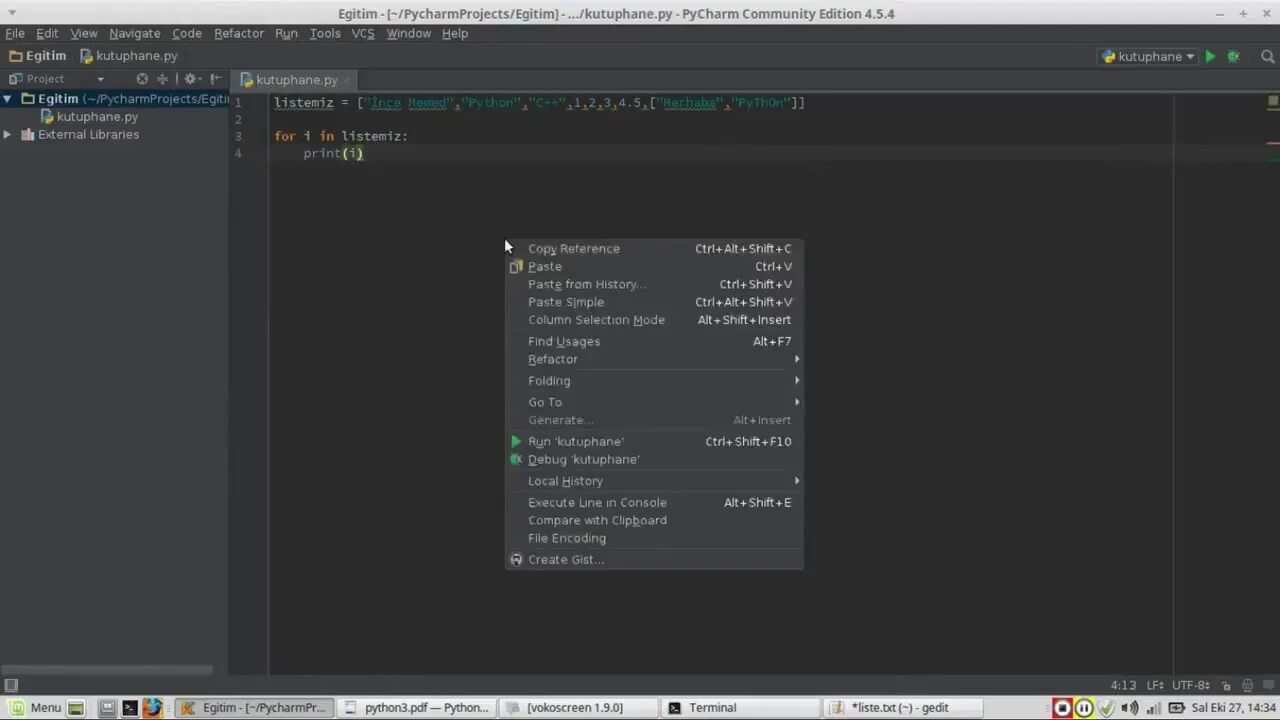Screen dimensions: 1280x720
Task: Expand Go To submenu in context menu
Action: click(x=654, y=403)
